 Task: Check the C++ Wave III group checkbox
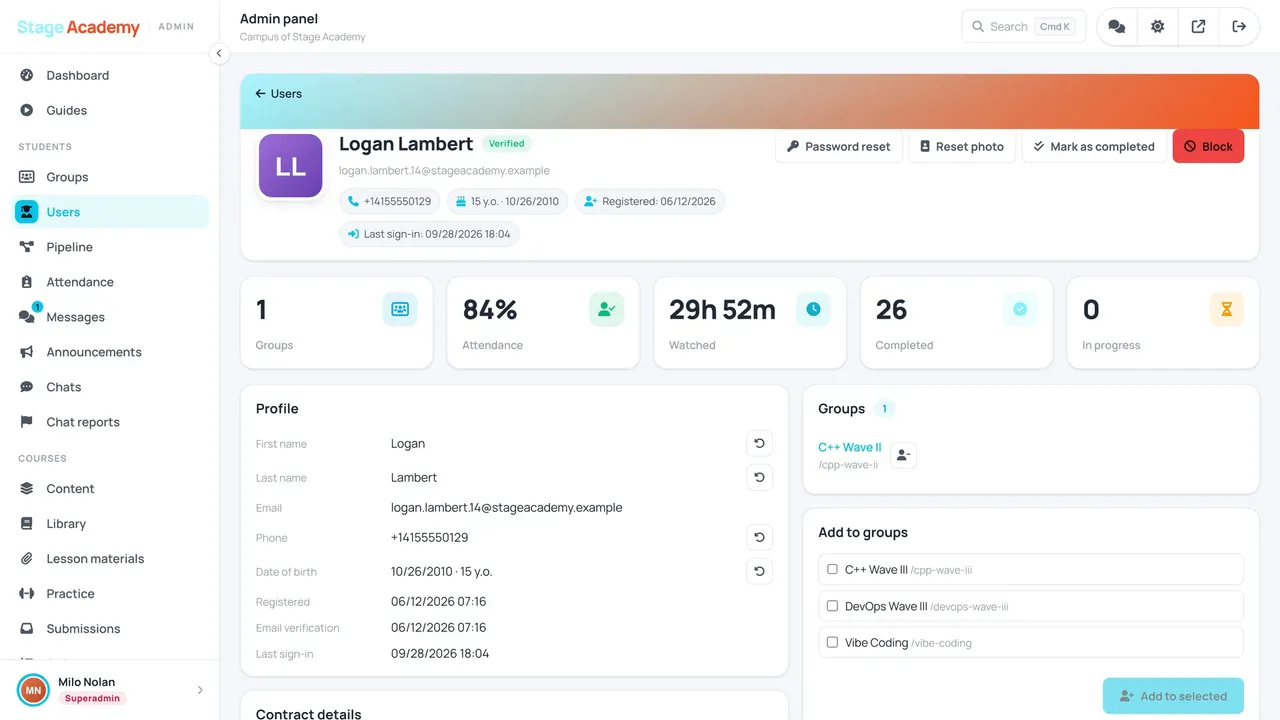click(x=832, y=569)
